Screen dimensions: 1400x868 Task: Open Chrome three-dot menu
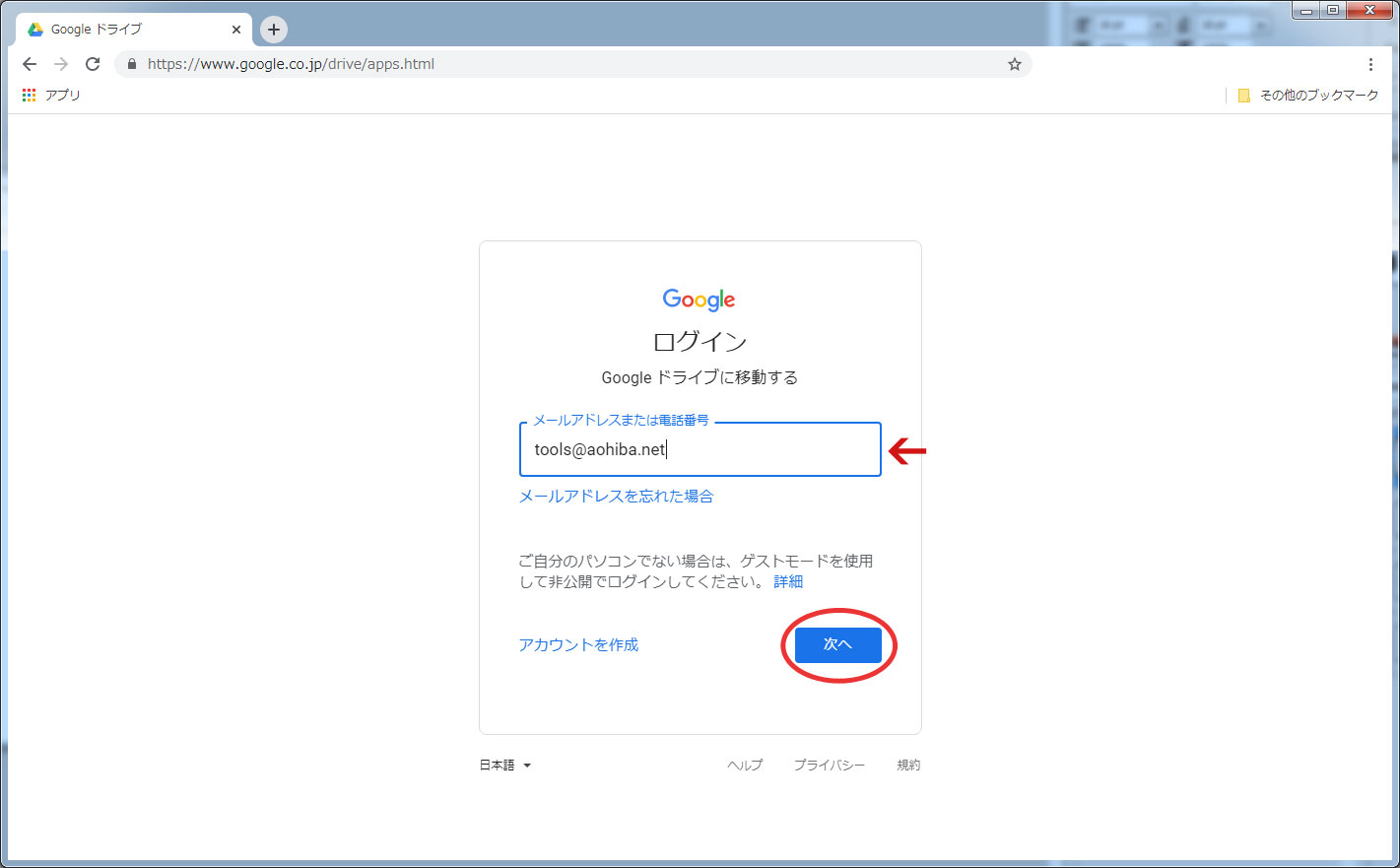coord(1370,64)
